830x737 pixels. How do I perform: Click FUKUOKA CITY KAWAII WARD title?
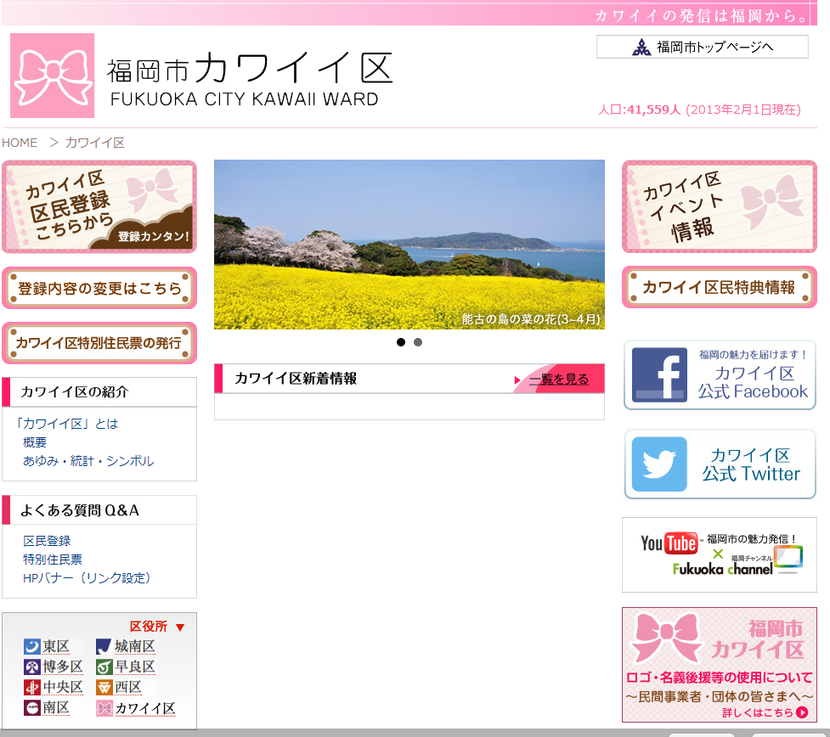click(245, 100)
